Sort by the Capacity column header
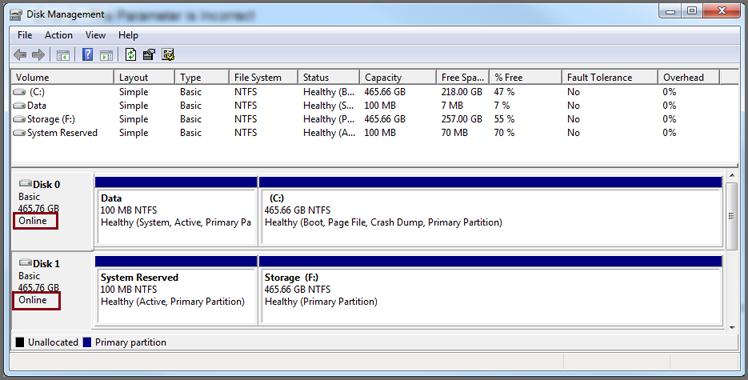The image size is (748, 380). pyautogui.click(x=398, y=77)
